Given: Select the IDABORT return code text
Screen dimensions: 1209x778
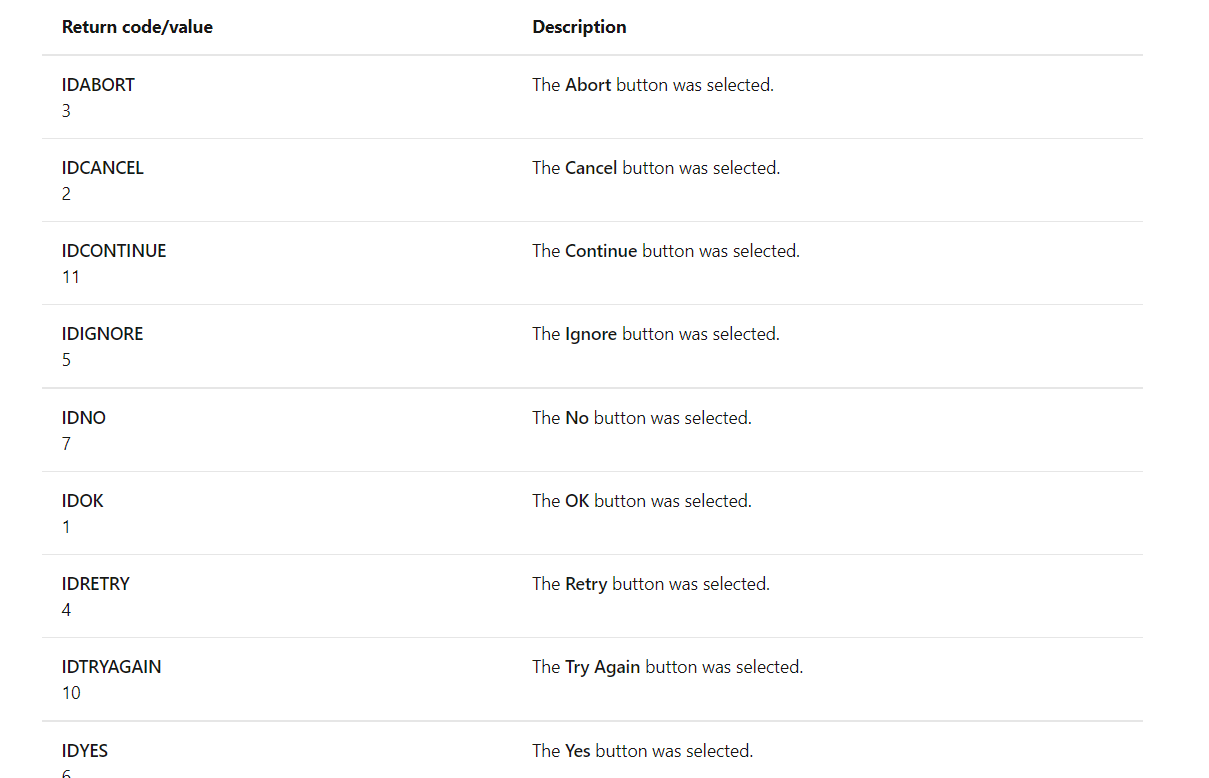Looking at the screenshot, I should pos(98,85).
